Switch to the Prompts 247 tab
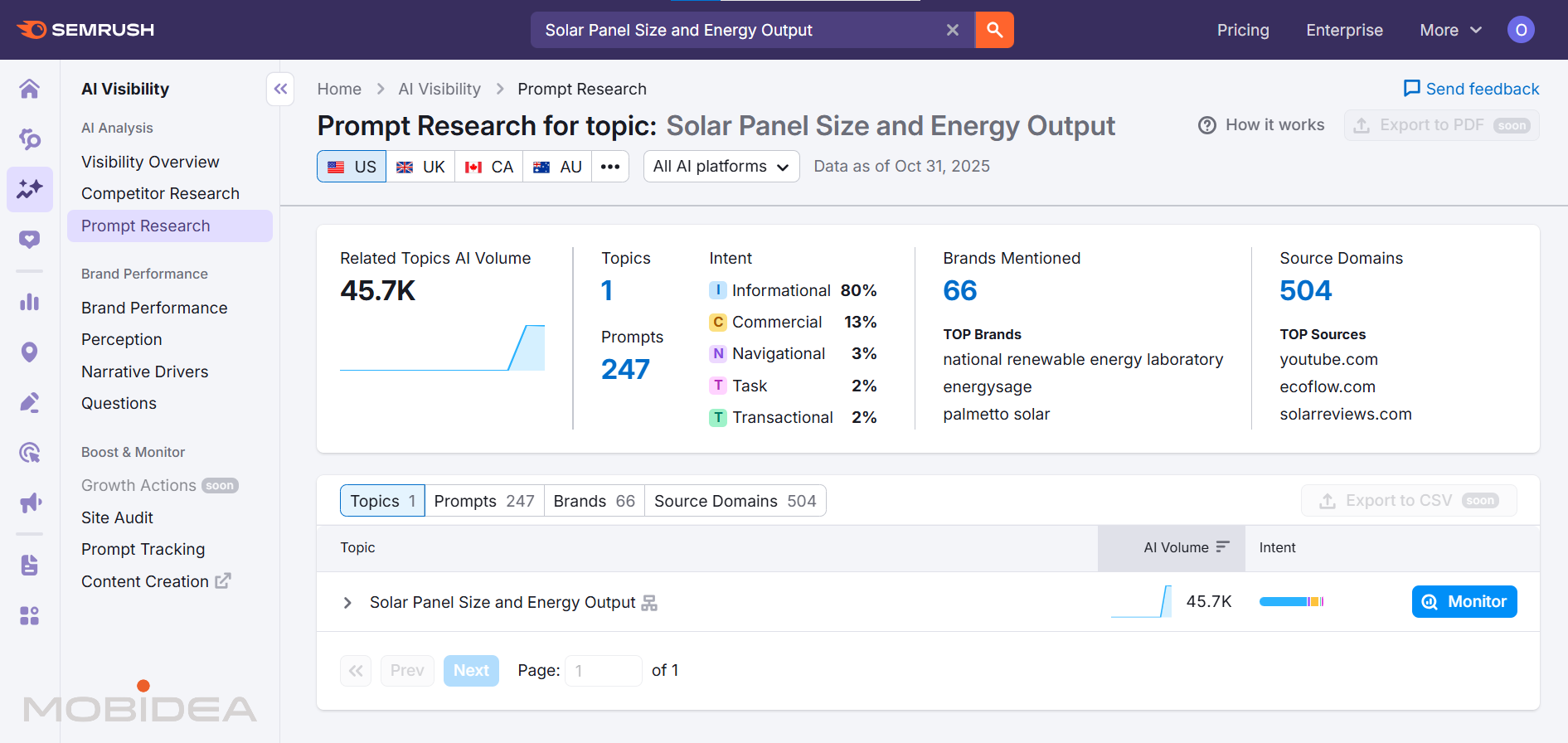This screenshot has width=1568, height=743. click(x=484, y=501)
